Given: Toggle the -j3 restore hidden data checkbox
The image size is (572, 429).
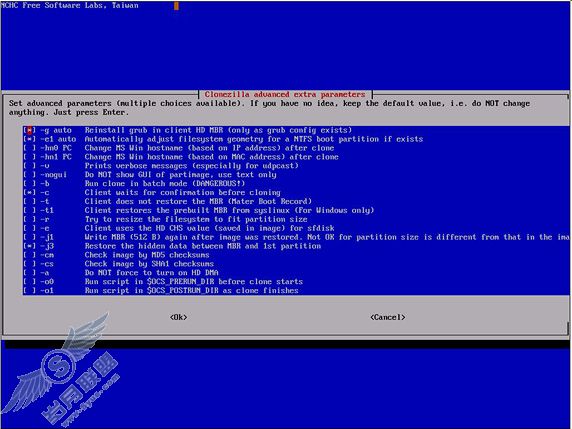Looking at the screenshot, I should 30,246.
